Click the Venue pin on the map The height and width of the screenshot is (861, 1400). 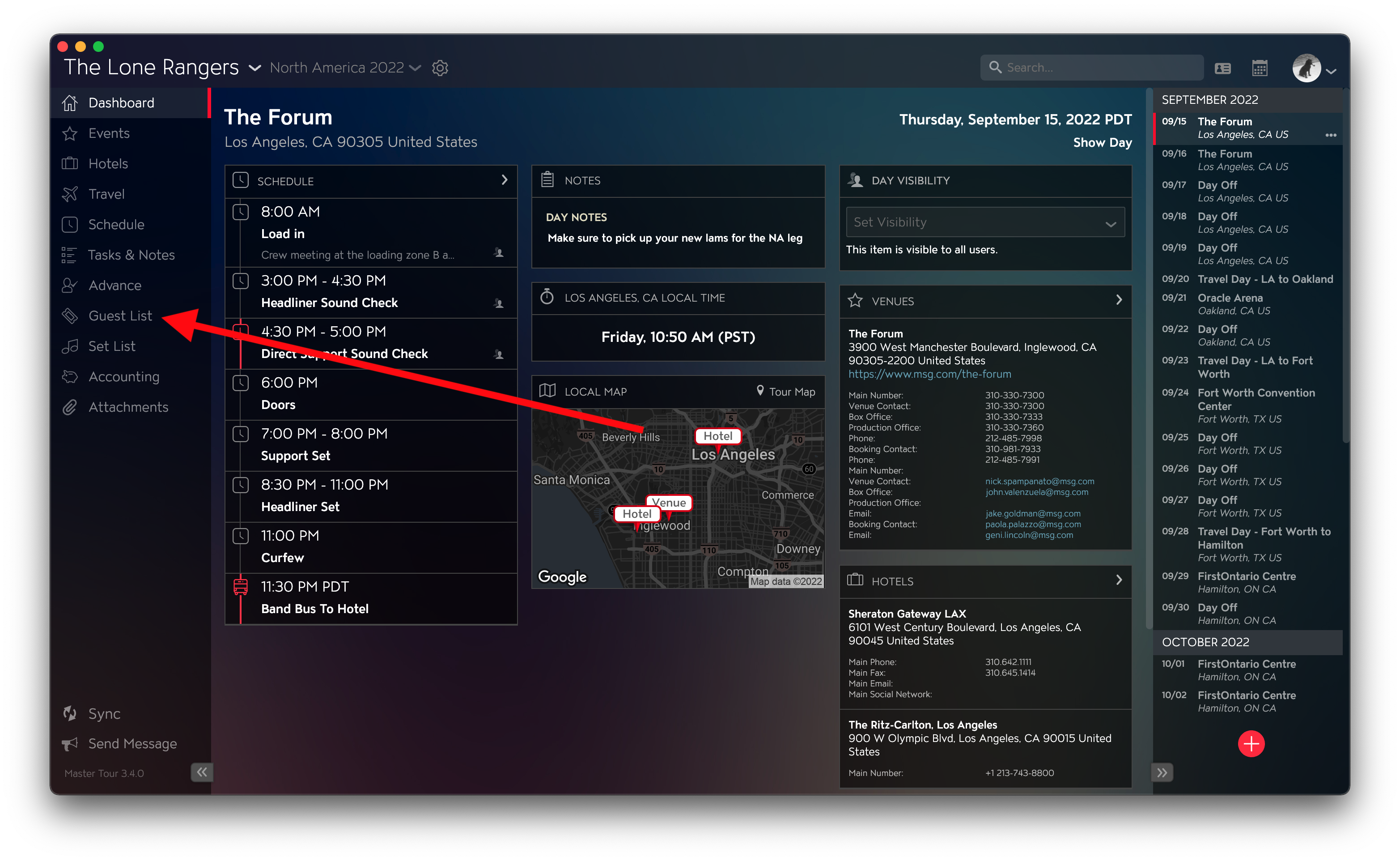tap(669, 503)
